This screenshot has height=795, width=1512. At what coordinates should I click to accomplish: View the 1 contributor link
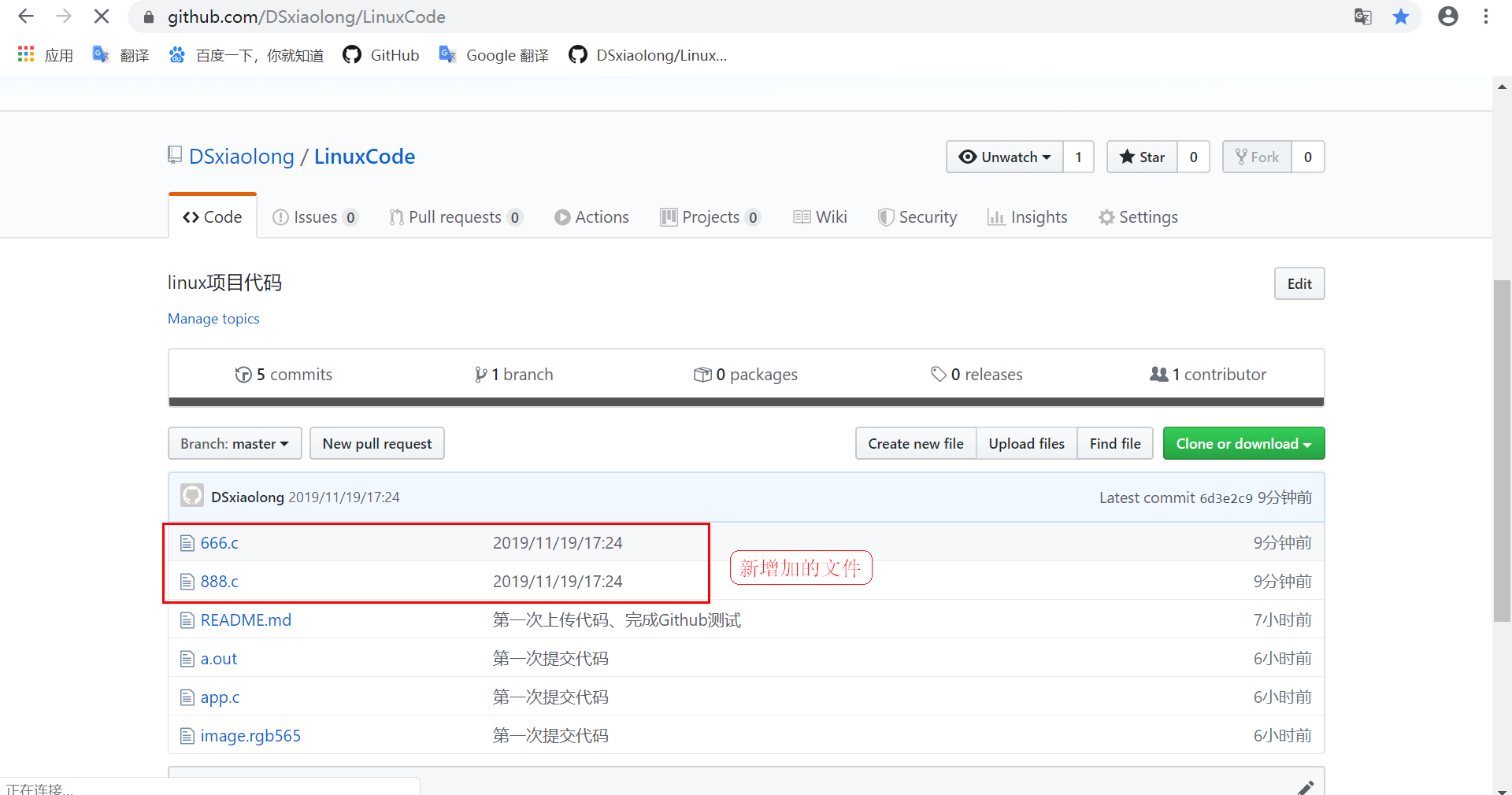(1208, 375)
